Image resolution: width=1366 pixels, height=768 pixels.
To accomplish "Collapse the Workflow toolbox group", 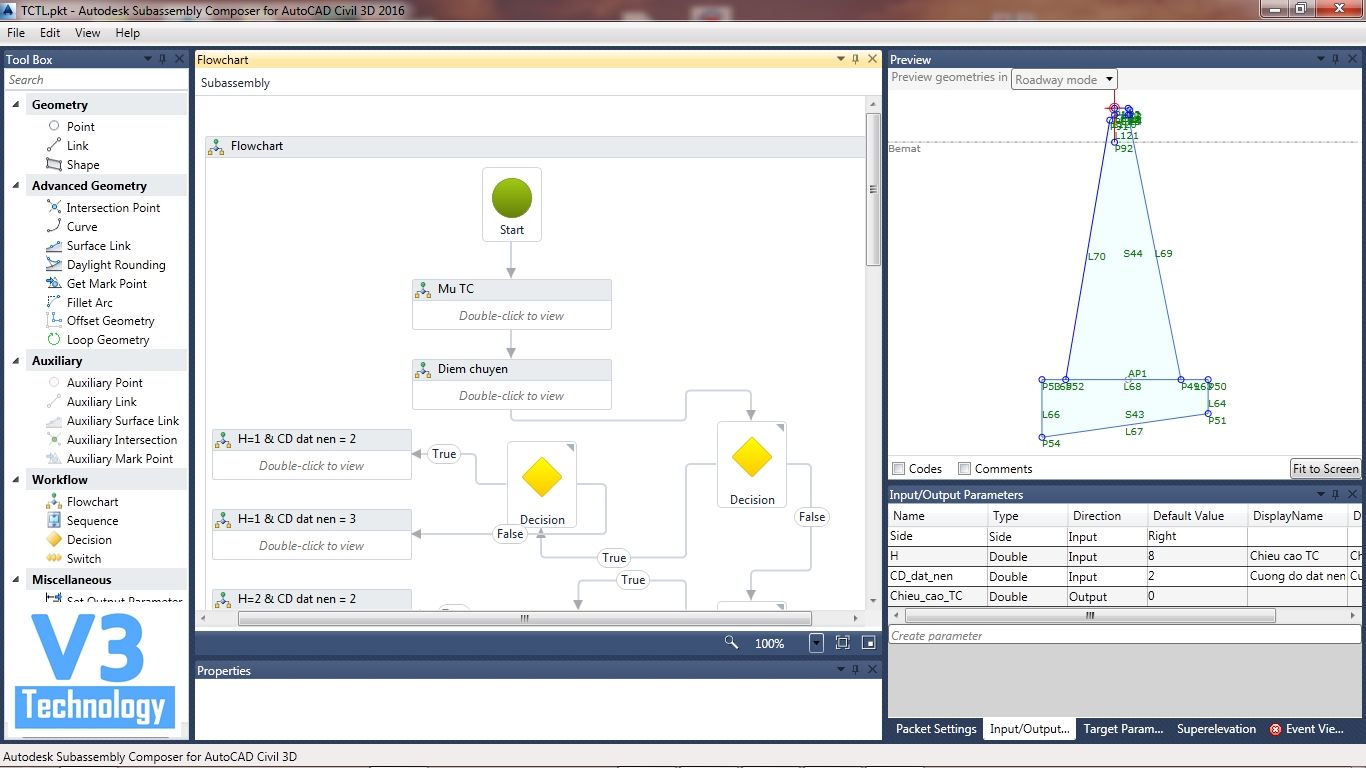I will point(16,480).
